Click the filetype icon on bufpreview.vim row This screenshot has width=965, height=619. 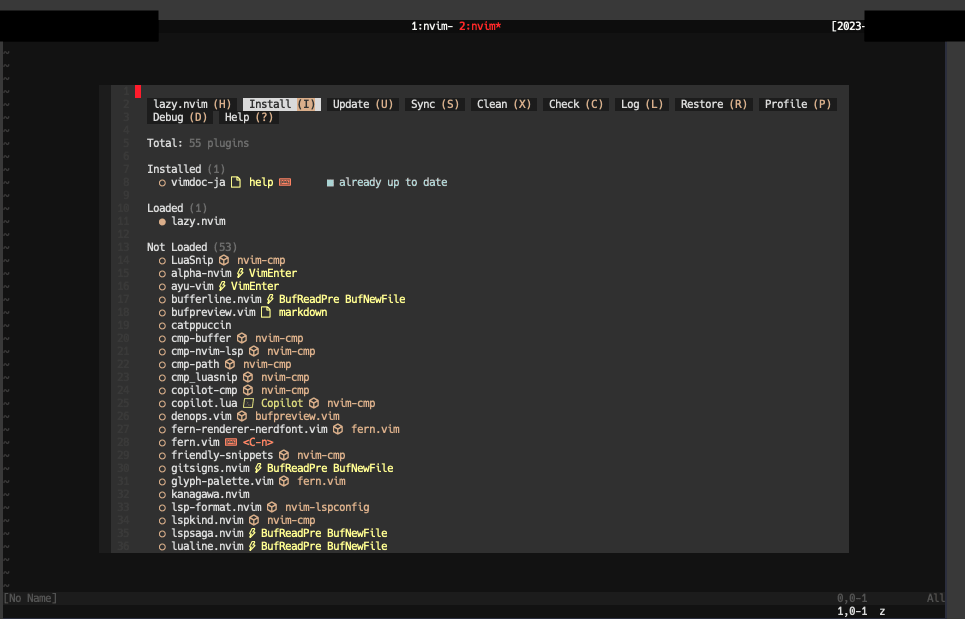pyautogui.click(x=266, y=312)
